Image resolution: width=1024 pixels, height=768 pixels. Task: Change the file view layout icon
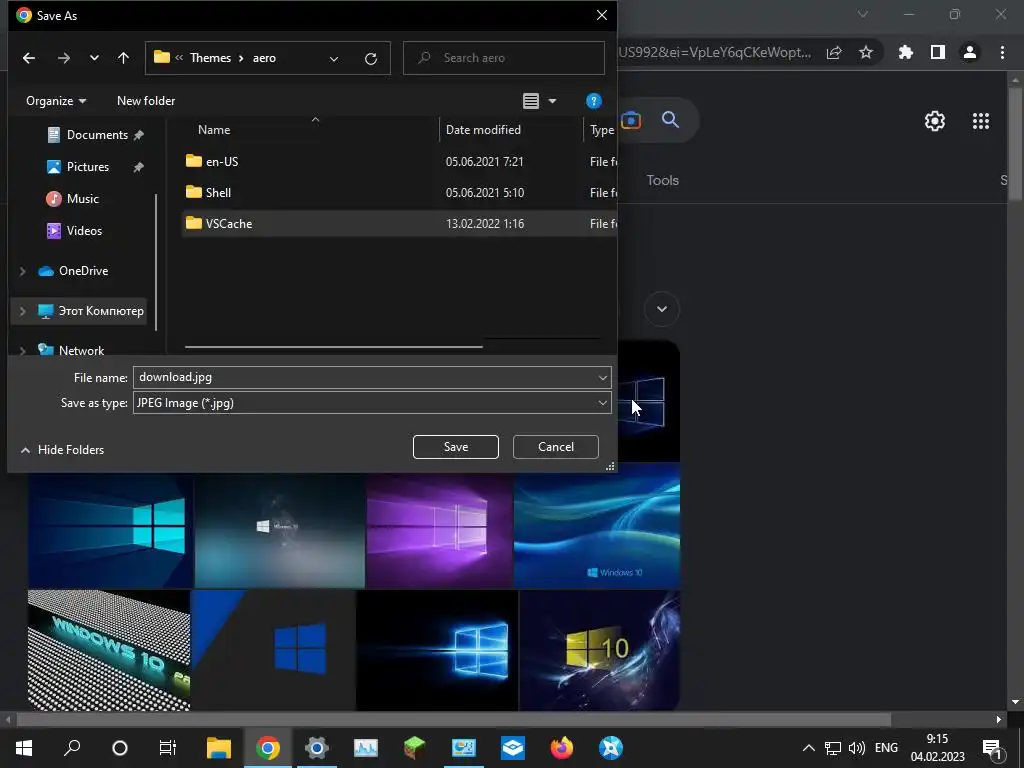[x=531, y=101]
